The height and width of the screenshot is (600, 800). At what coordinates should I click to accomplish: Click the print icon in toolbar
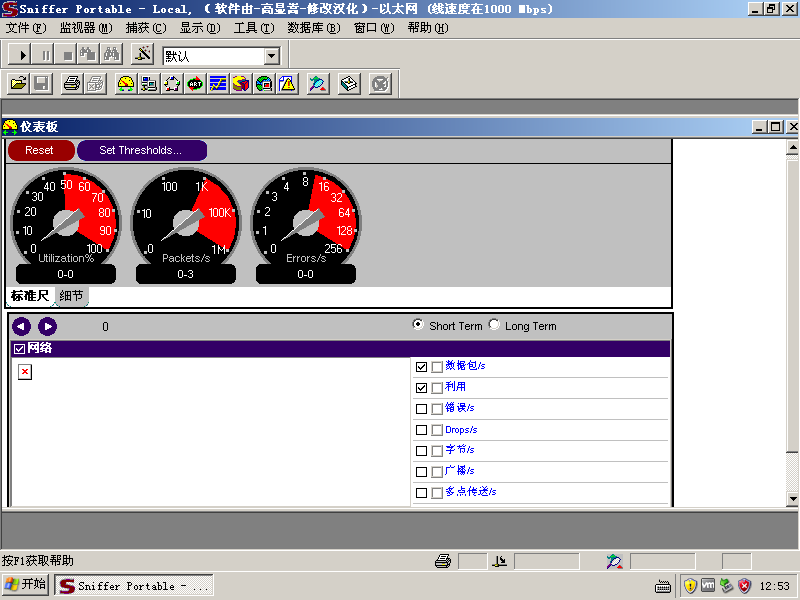tap(72, 84)
